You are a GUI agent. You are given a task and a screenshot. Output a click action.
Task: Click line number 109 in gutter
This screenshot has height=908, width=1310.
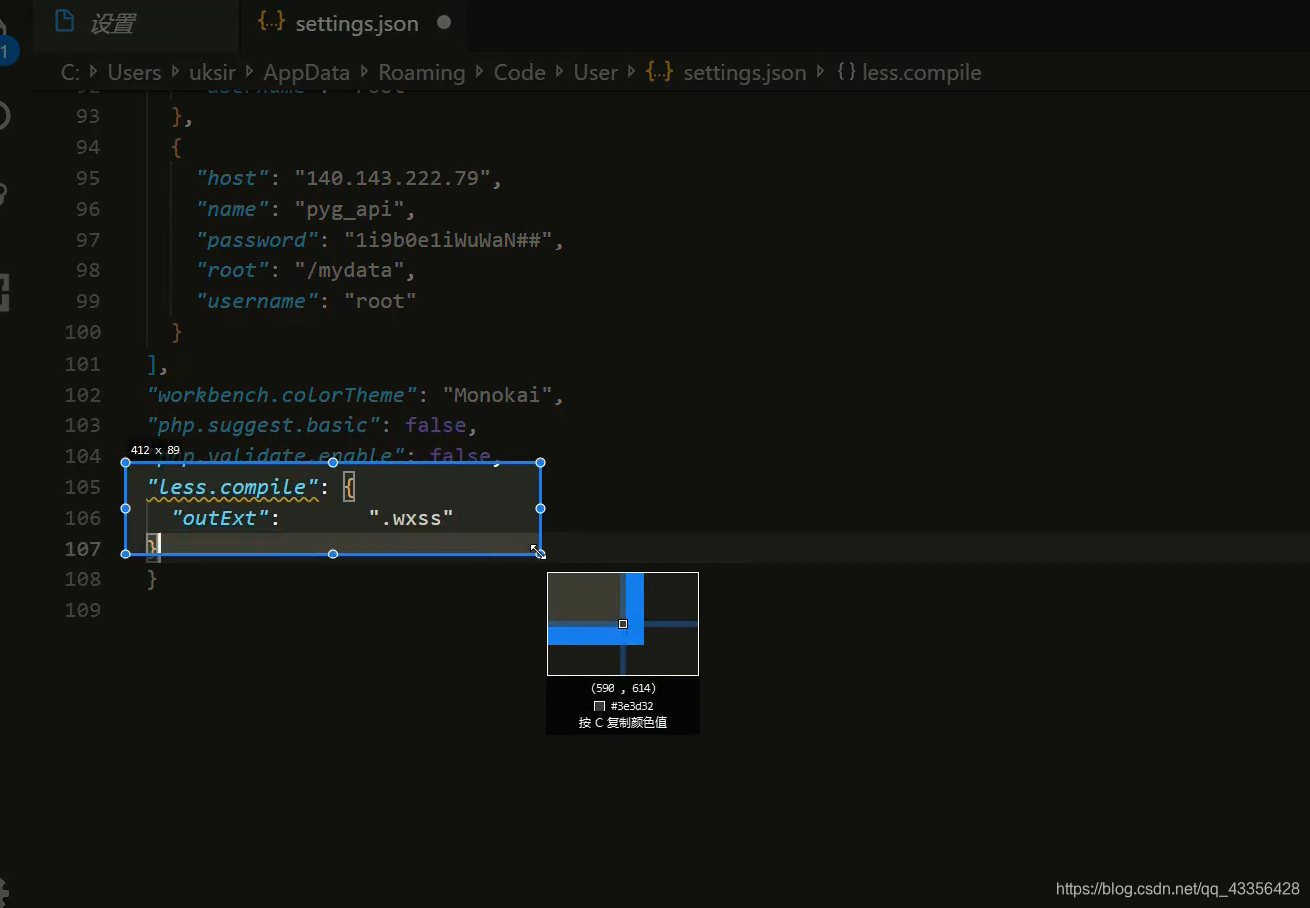point(82,610)
